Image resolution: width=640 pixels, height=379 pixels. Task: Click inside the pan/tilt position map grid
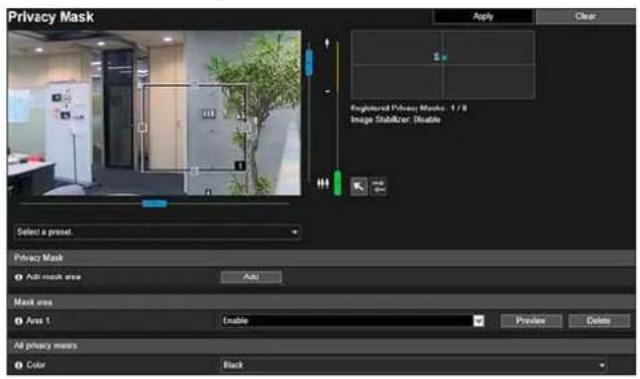[x=443, y=64]
